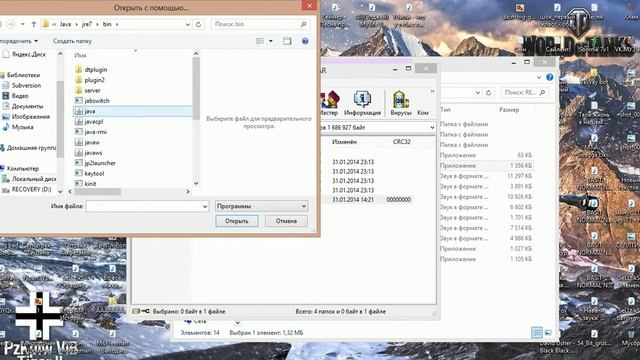Select RECOVERY (D:) drive
The width and height of the screenshot is (640, 360).
pos(31,189)
